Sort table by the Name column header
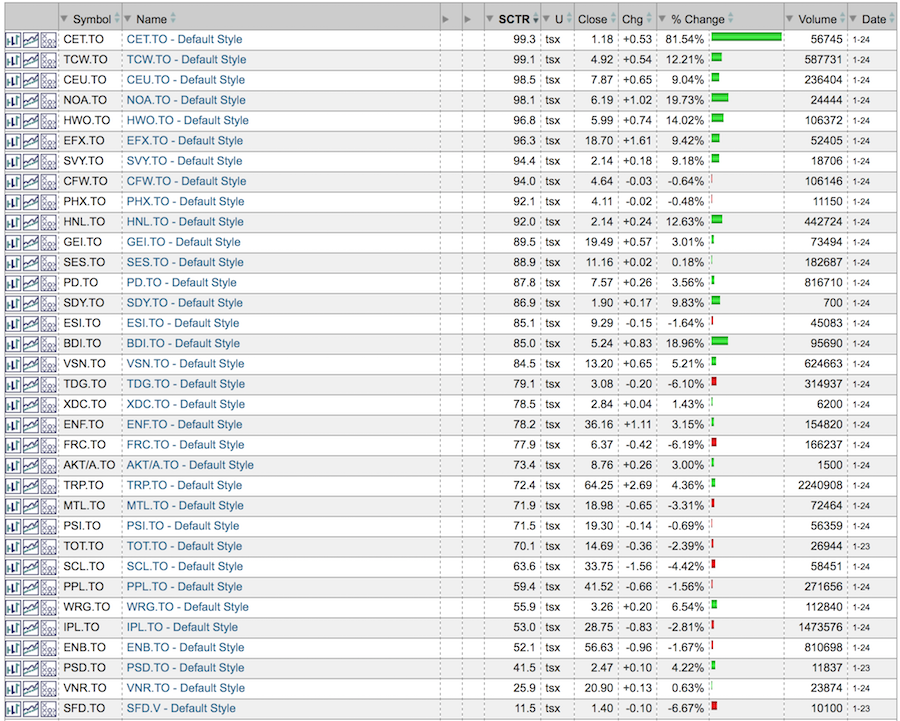Image resolution: width=900 pixels, height=721 pixels. [152, 19]
